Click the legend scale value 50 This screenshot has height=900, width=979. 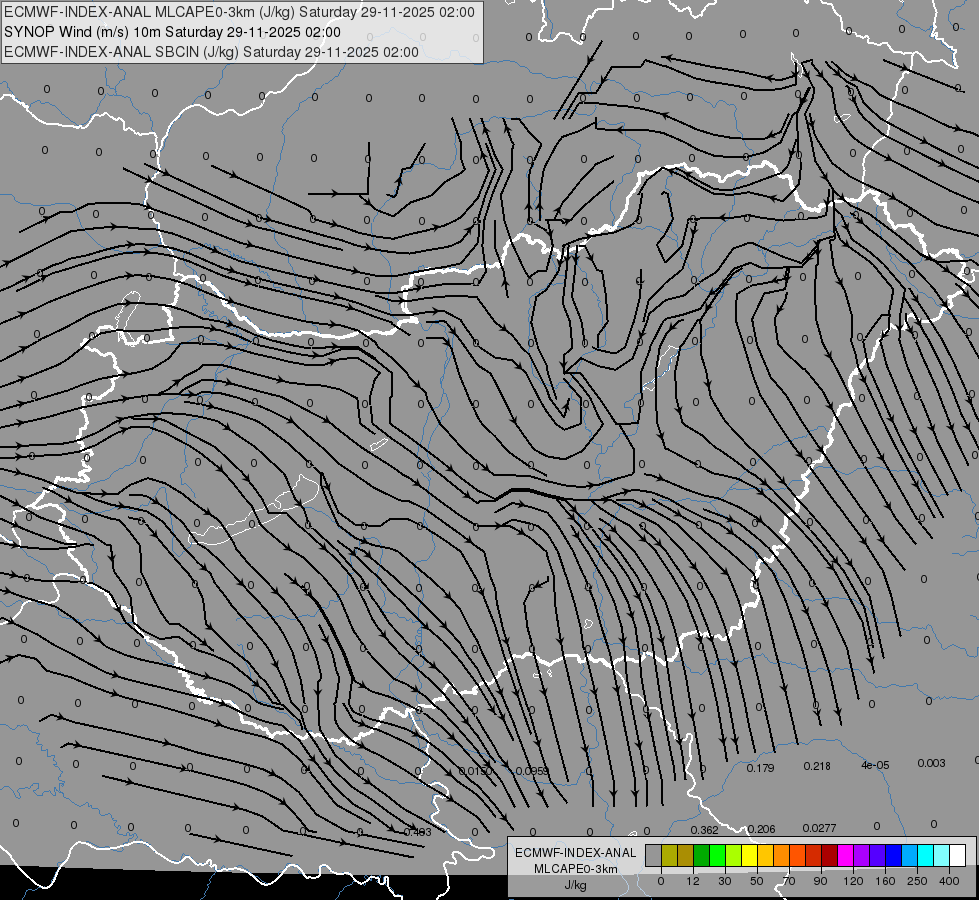pos(757,881)
